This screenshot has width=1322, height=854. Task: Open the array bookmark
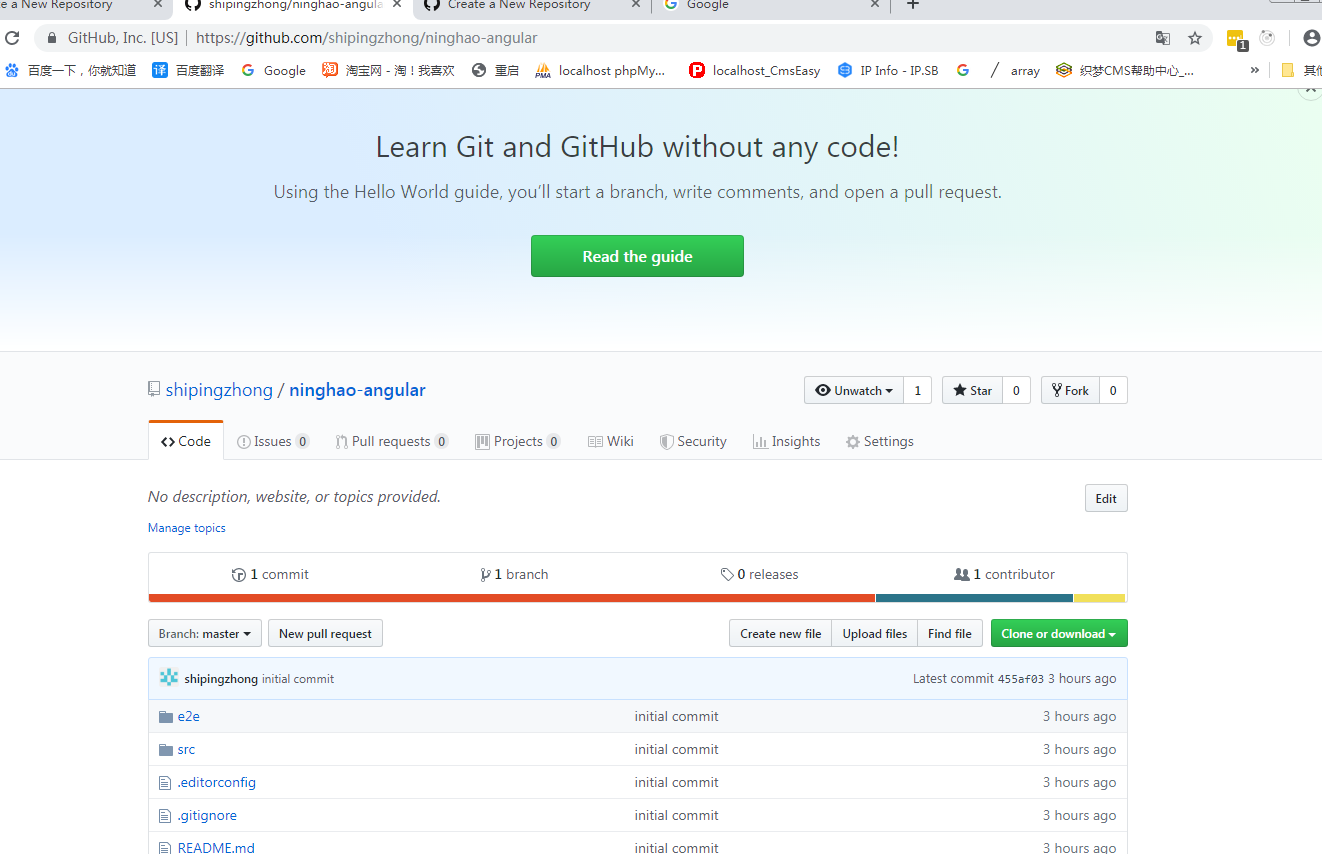pyautogui.click(x=1014, y=70)
